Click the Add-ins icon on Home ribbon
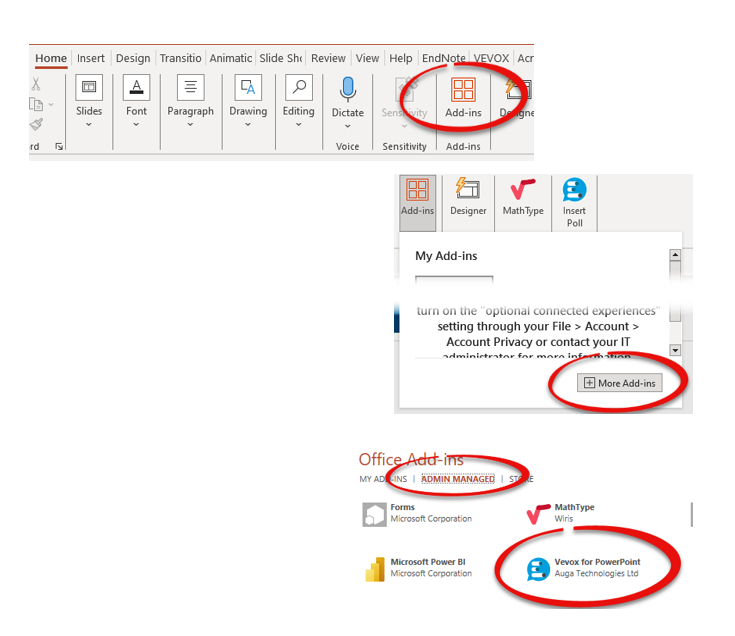The image size is (735, 636). (463, 90)
